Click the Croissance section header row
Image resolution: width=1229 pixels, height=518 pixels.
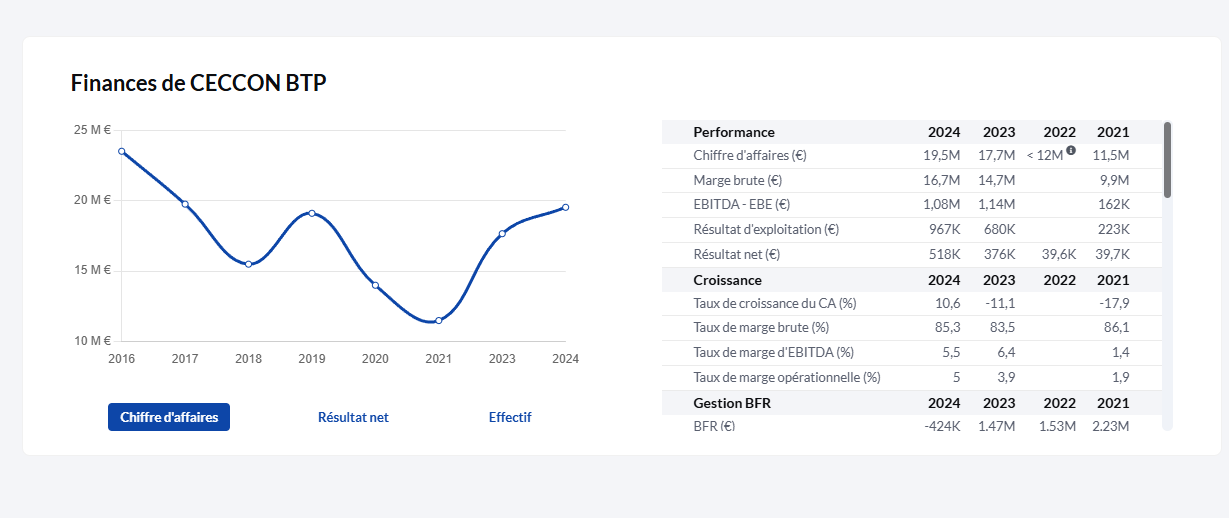727,280
